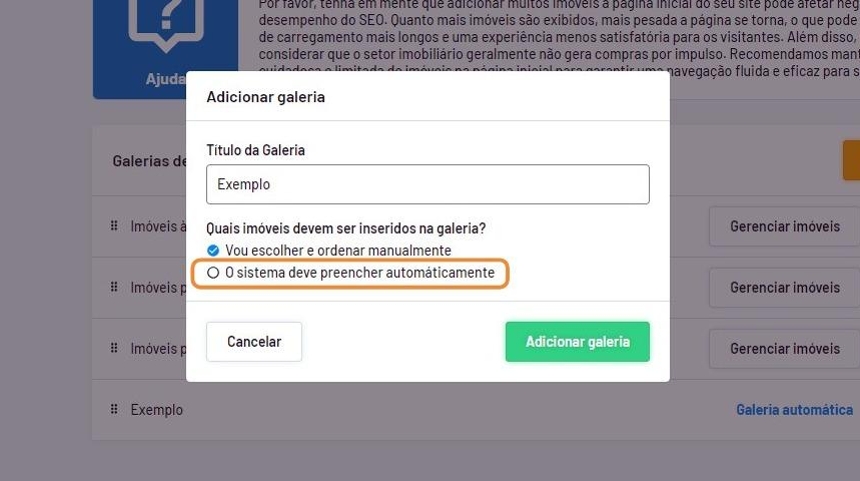Select 'Vou escolher e ordenar manualmente' option
This screenshot has height=481, width=860.
(x=212, y=250)
